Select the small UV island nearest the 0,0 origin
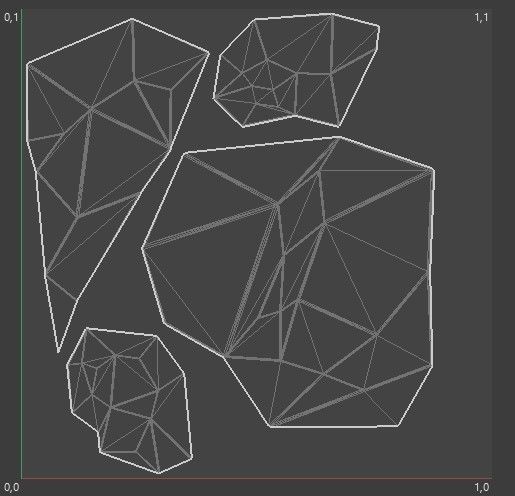The height and width of the screenshot is (496, 515). (x=130, y=401)
